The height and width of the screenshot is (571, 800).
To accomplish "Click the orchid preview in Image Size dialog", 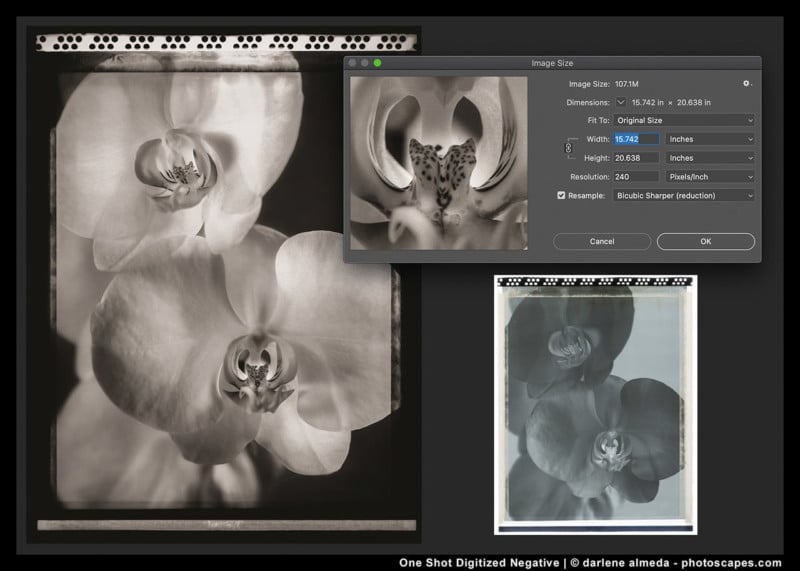I will tap(439, 163).
